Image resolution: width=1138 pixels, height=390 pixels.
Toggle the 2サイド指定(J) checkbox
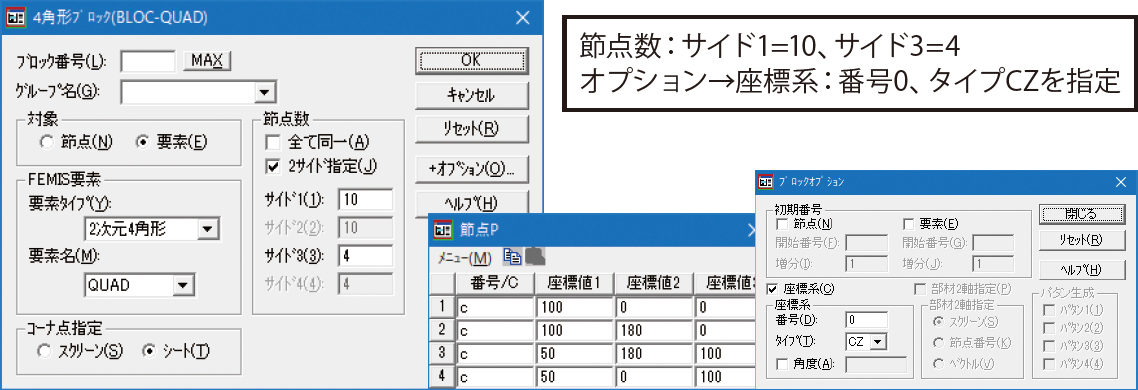(273, 166)
